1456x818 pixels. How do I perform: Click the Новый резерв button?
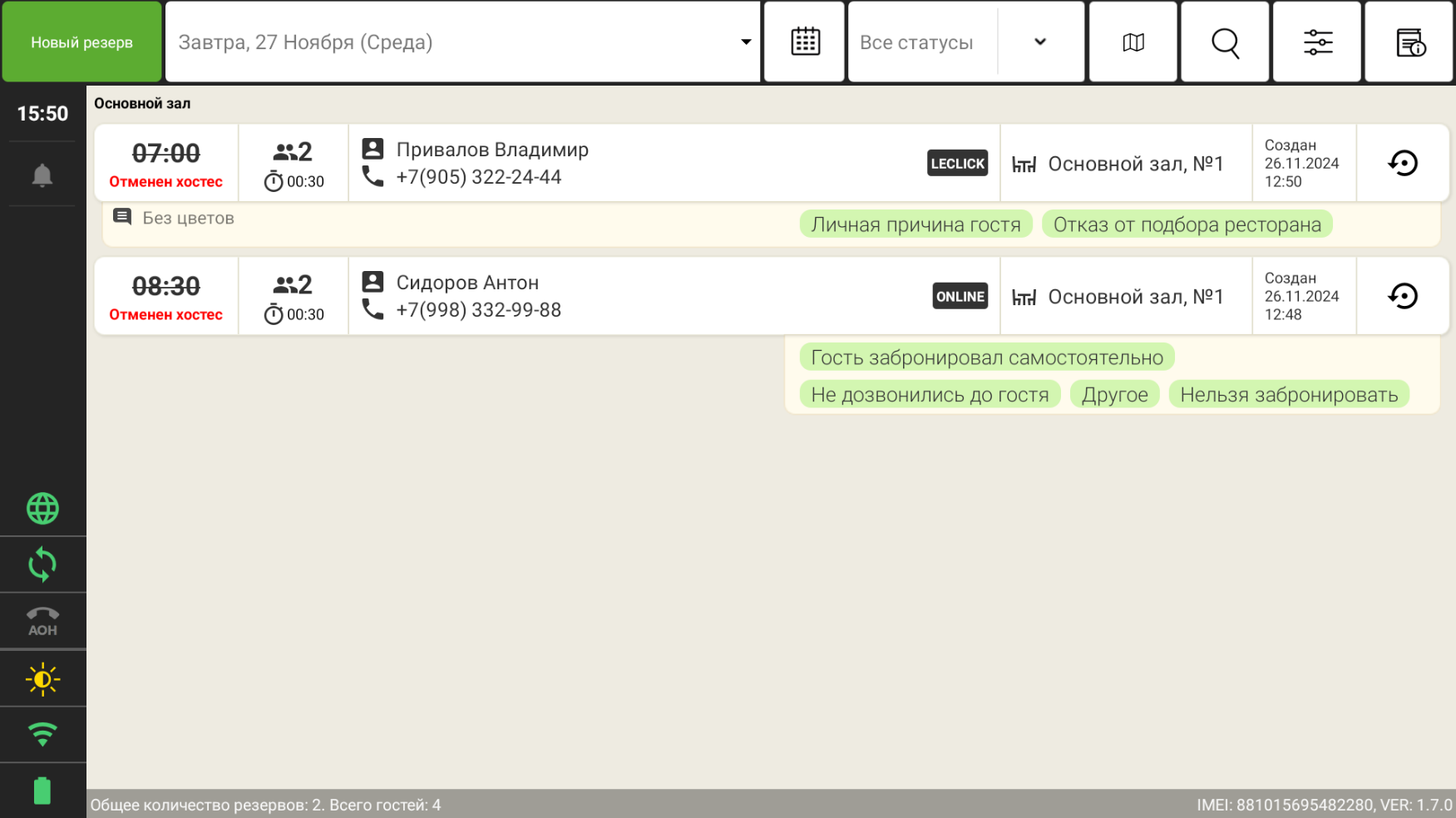81,42
